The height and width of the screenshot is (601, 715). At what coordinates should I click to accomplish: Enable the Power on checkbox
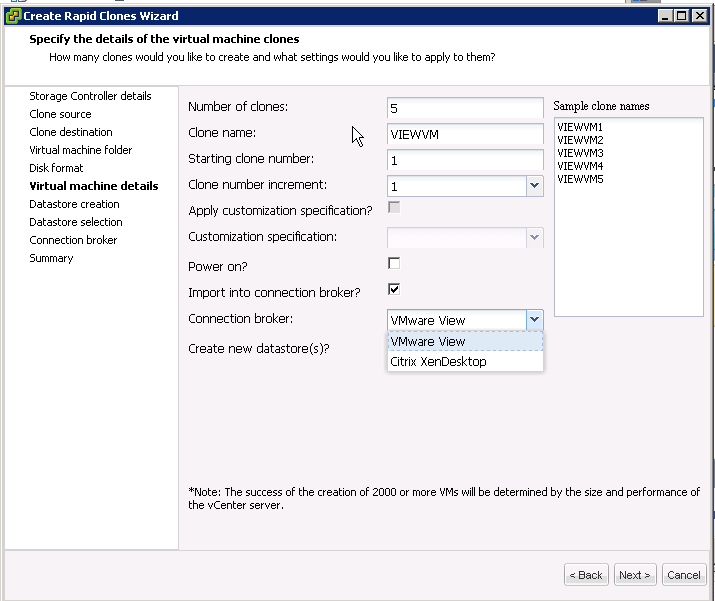[x=394, y=263]
